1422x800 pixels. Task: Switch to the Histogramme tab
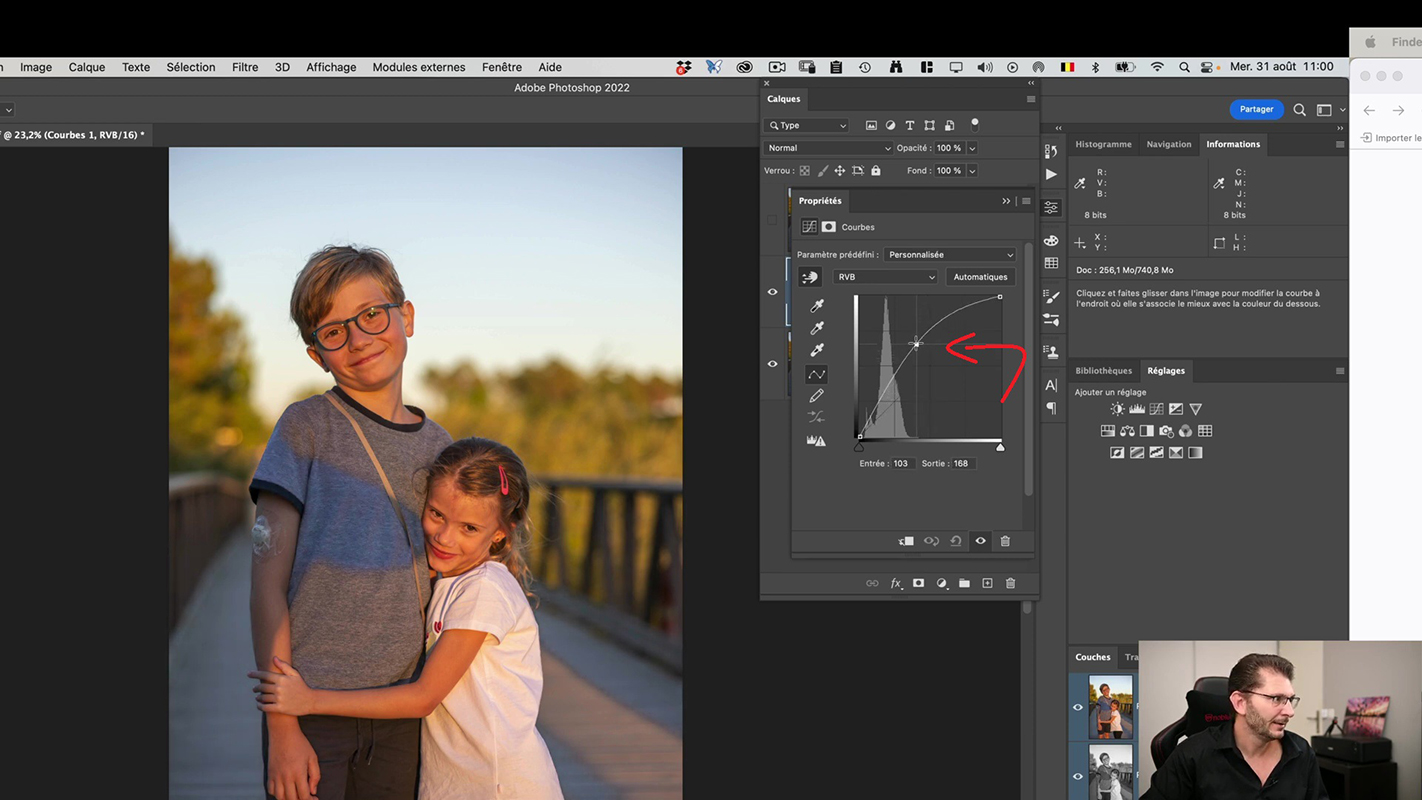click(1103, 144)
